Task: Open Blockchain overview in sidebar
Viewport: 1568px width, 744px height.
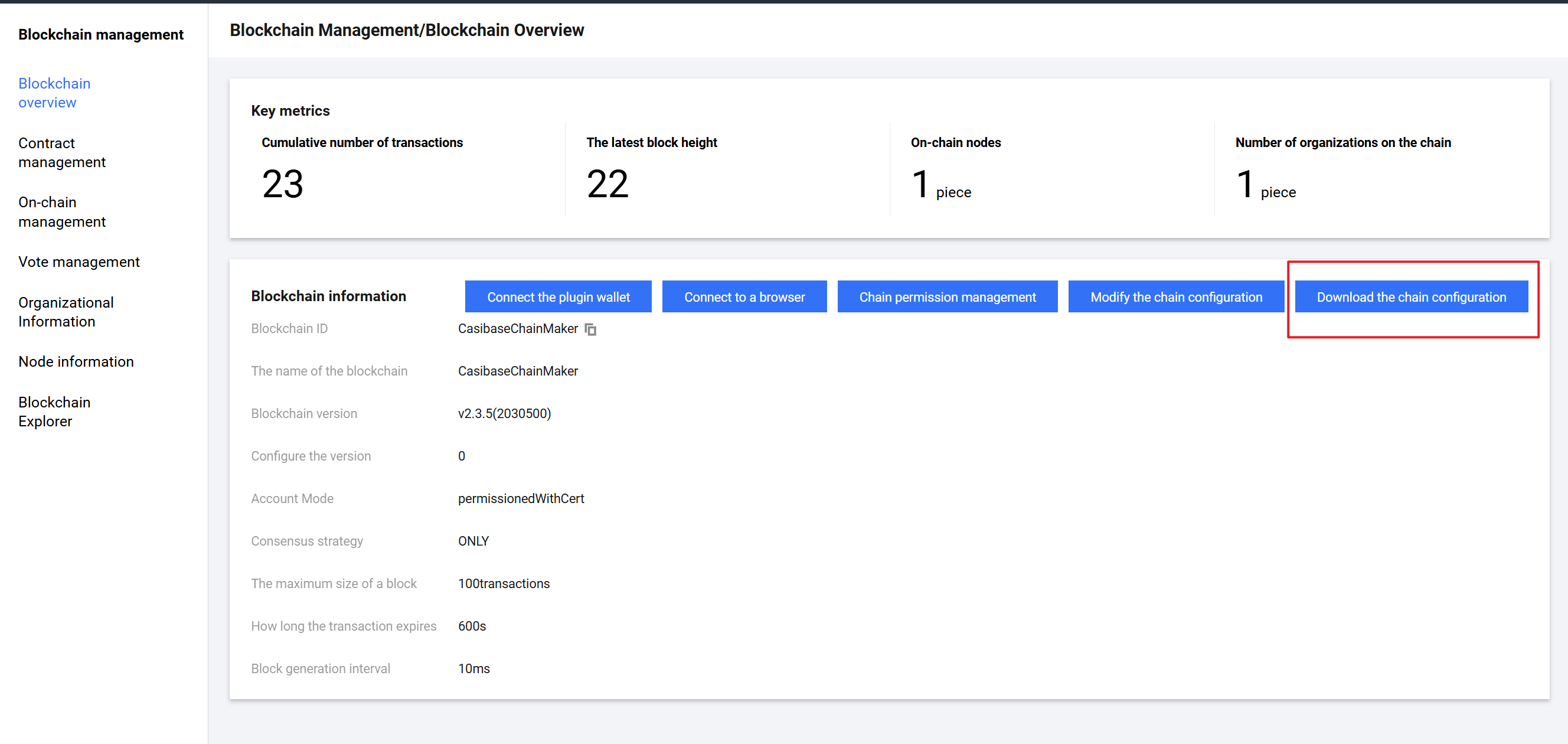Action: coord(54,93)
